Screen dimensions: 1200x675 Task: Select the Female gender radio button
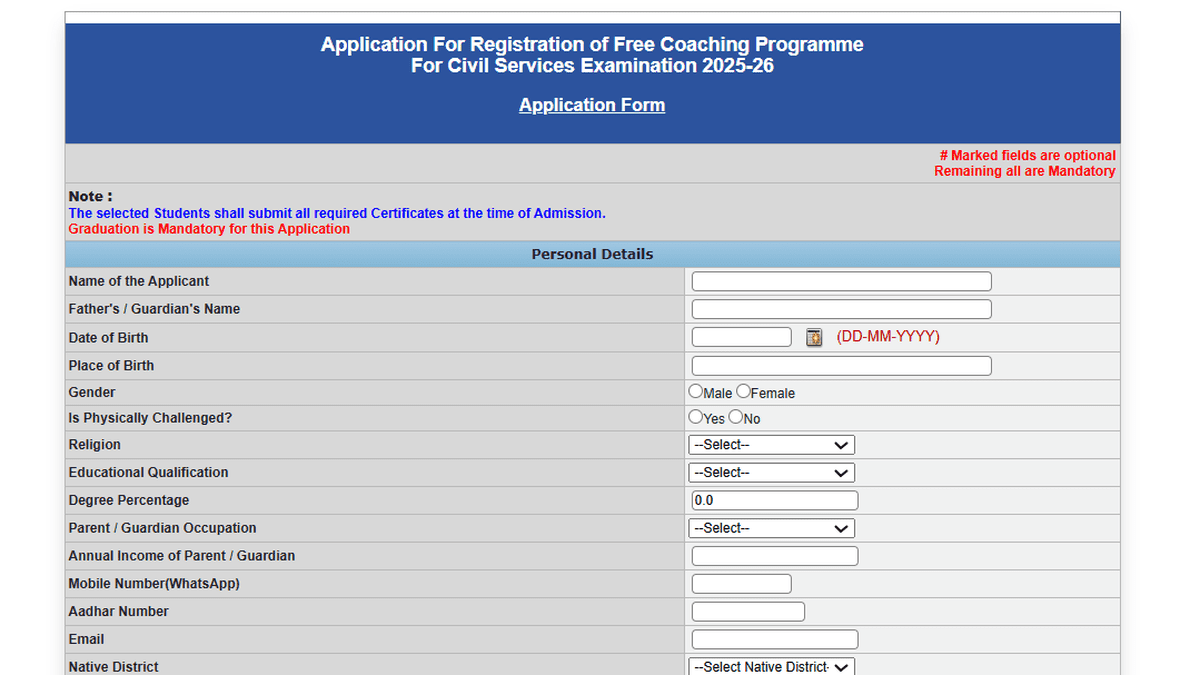(743, 392)
